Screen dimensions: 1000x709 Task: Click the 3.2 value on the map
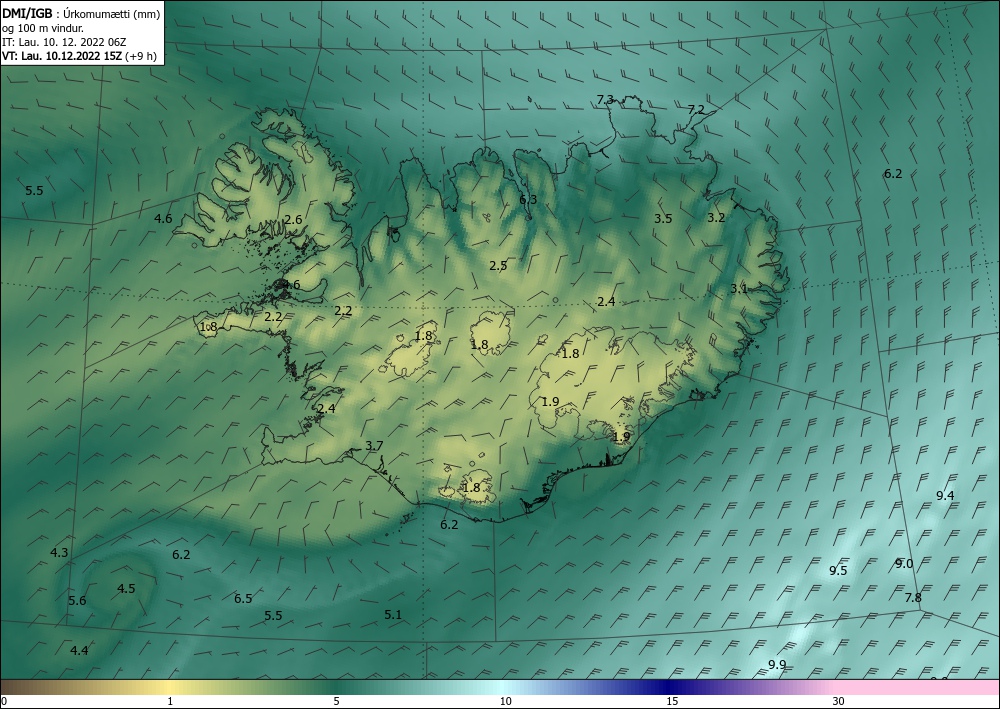point(716,217)
